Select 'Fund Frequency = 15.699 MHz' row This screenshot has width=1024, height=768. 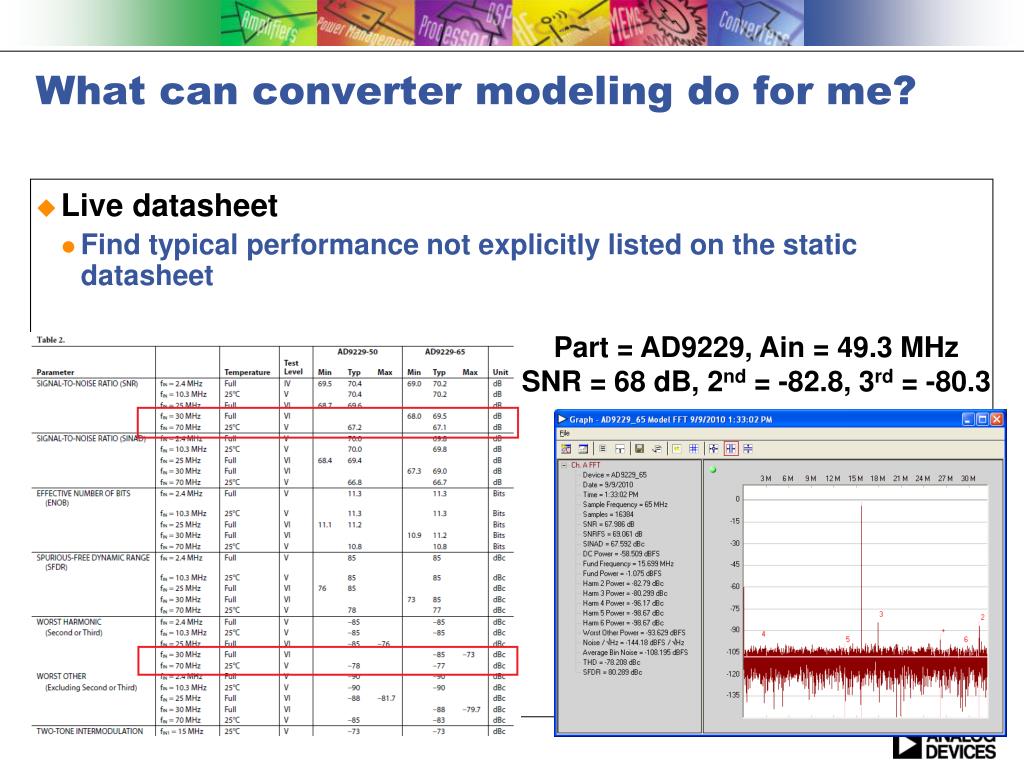coord(628,564)
